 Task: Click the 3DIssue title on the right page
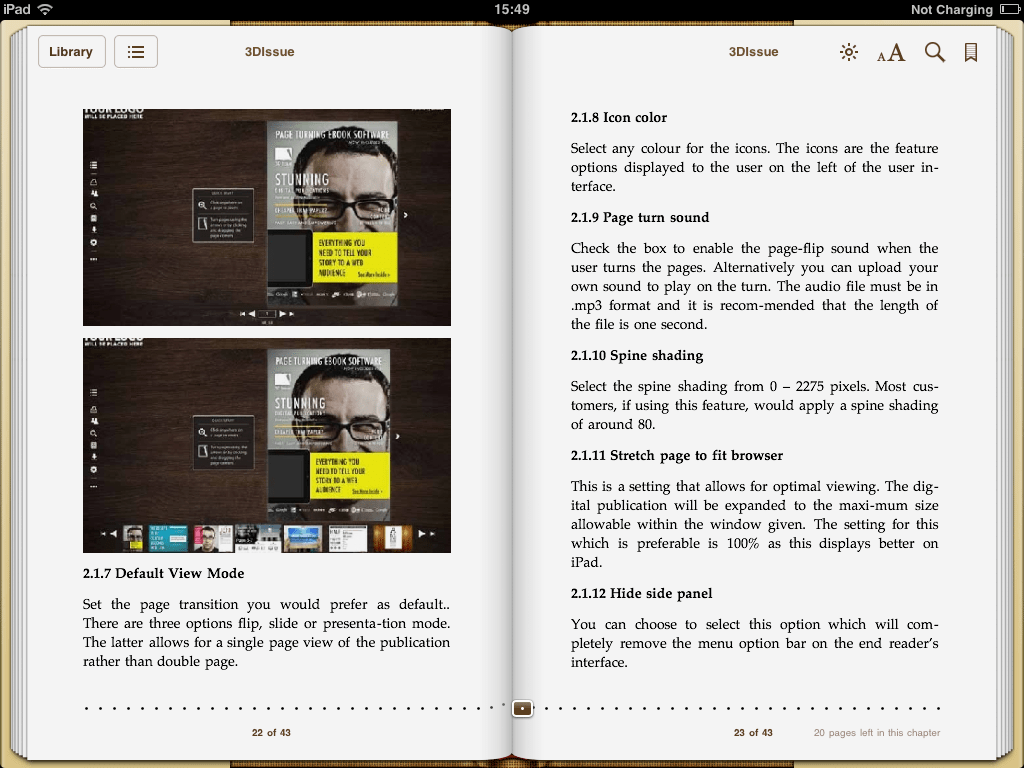(753, 51)
